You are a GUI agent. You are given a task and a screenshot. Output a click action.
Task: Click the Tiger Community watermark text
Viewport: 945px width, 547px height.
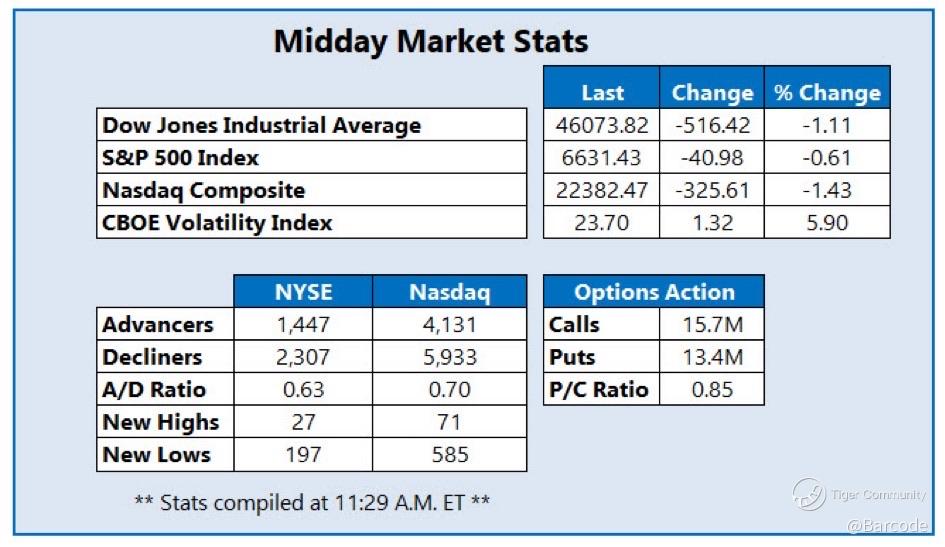tap(878, 495)
